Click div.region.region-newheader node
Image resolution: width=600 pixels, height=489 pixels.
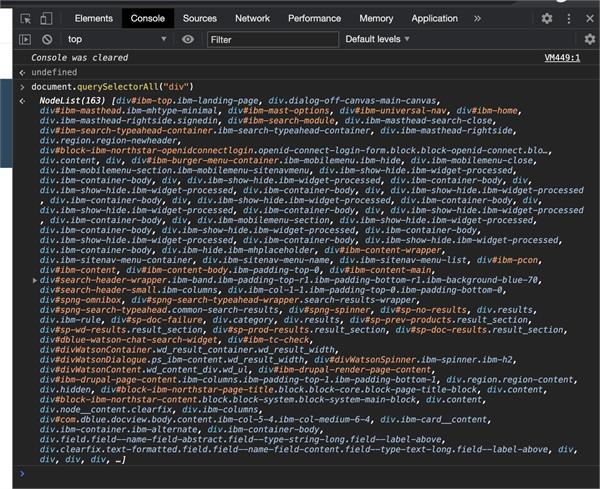click(x=108, y=140)
